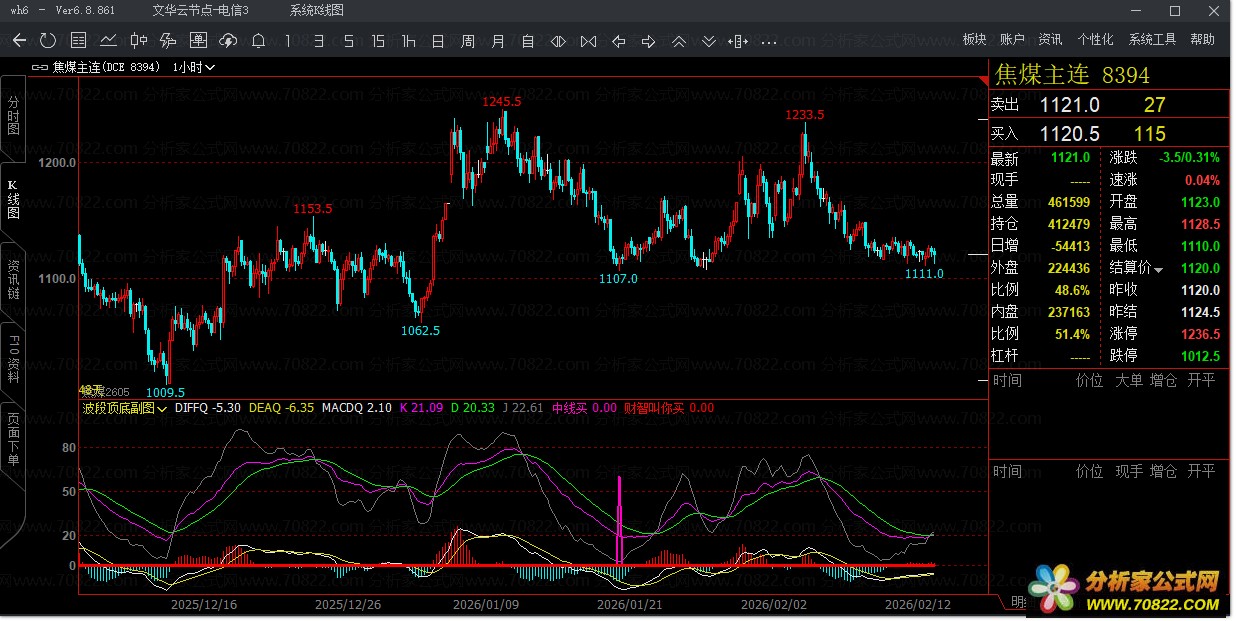Click the cloud sync icon
Viewport: 1236px width, 621px height.
(228, 41)
